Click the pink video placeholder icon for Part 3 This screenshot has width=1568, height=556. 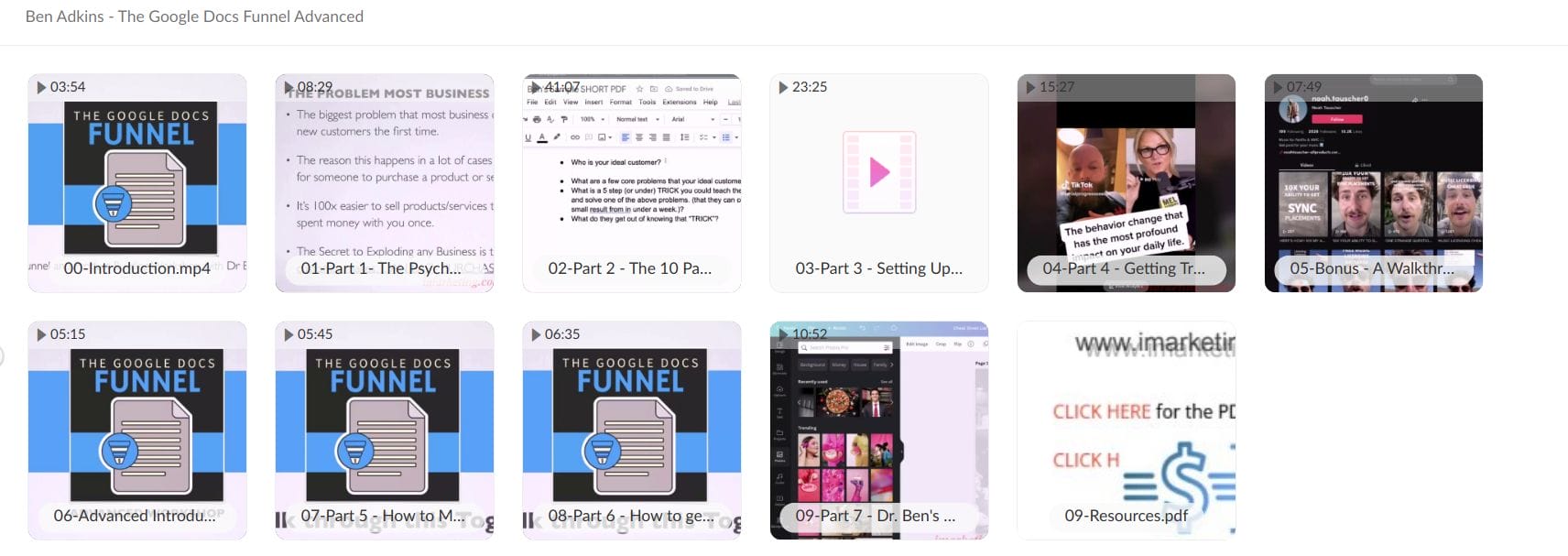pyautogui.click(x=879, y=172)
